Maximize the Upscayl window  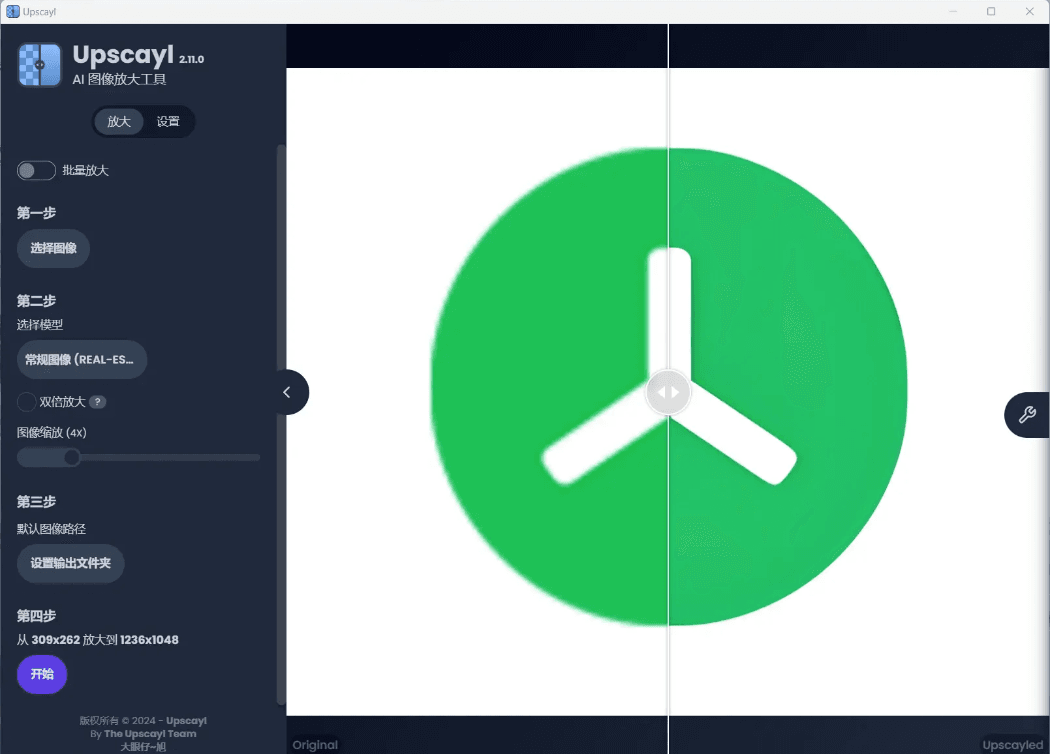991,11
